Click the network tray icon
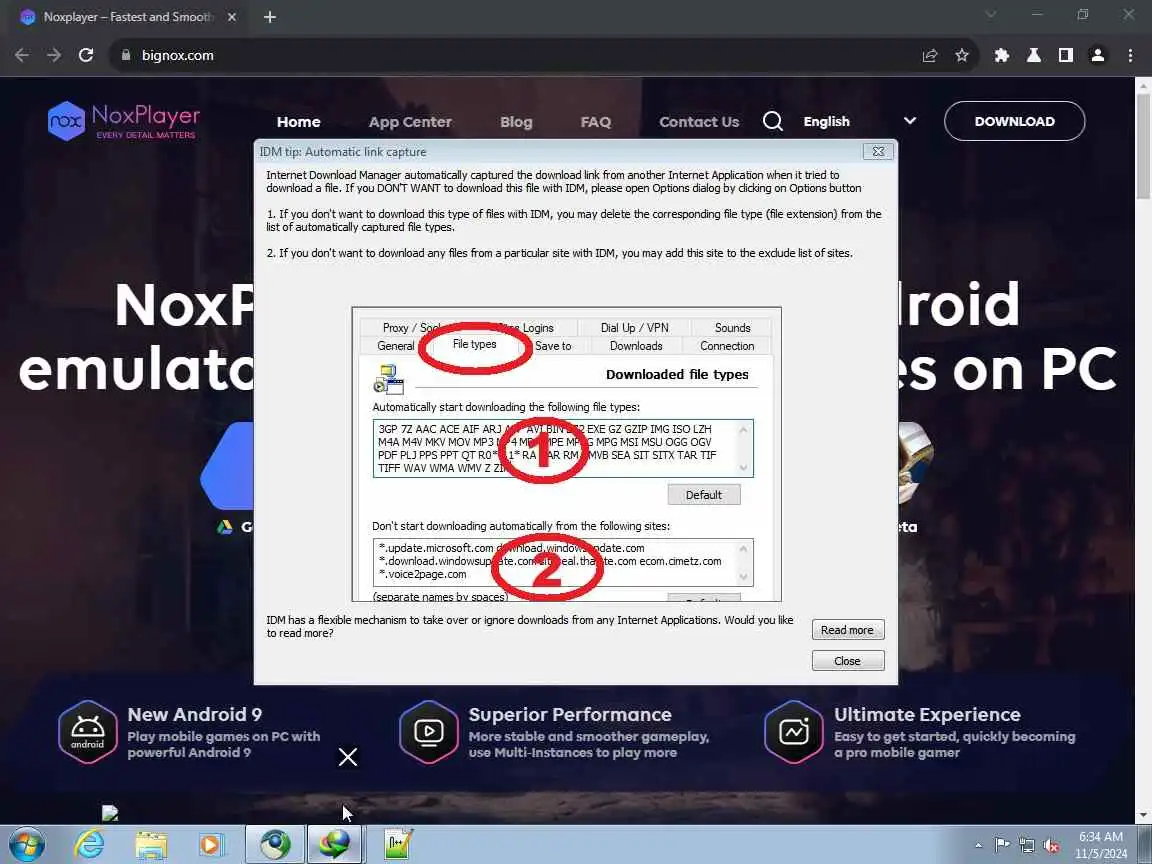 tap(1026, 845)
